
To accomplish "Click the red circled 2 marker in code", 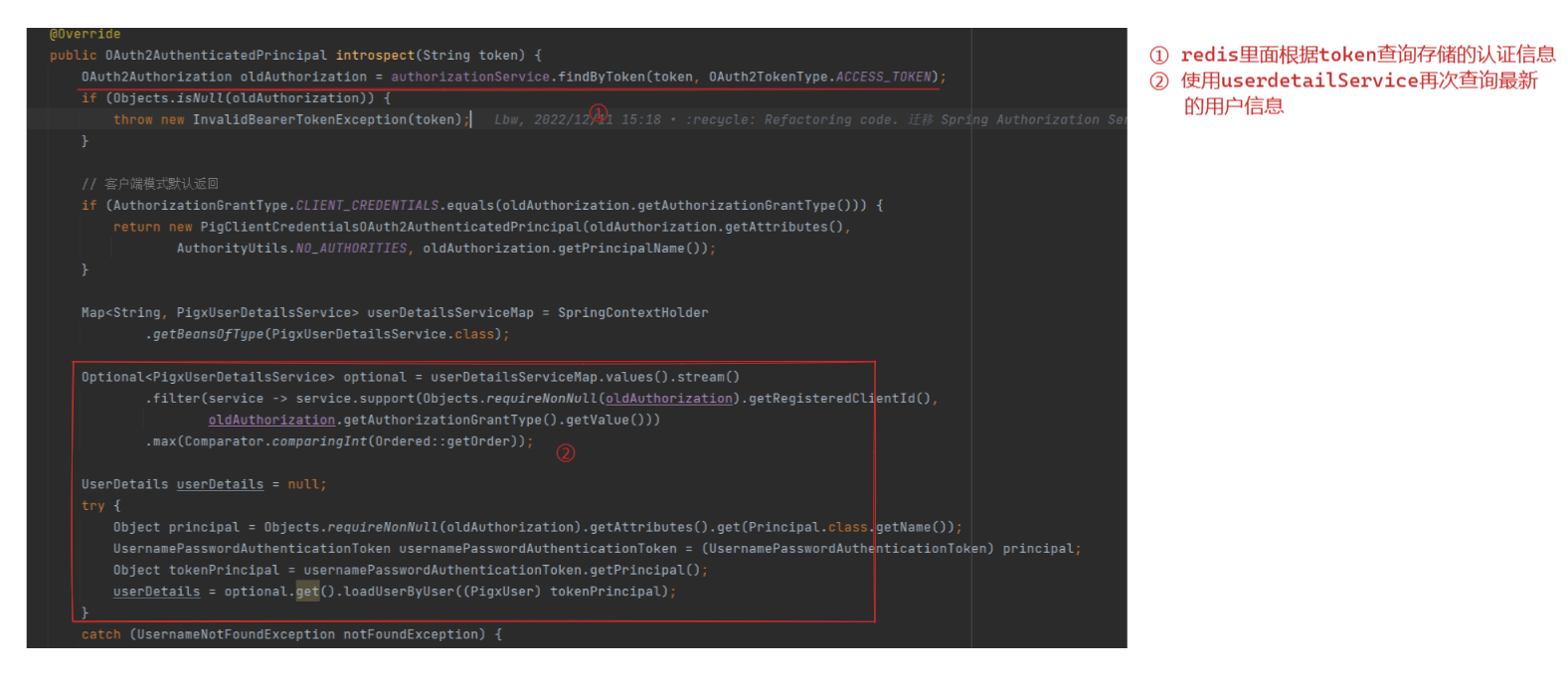I will coord(565,453).
